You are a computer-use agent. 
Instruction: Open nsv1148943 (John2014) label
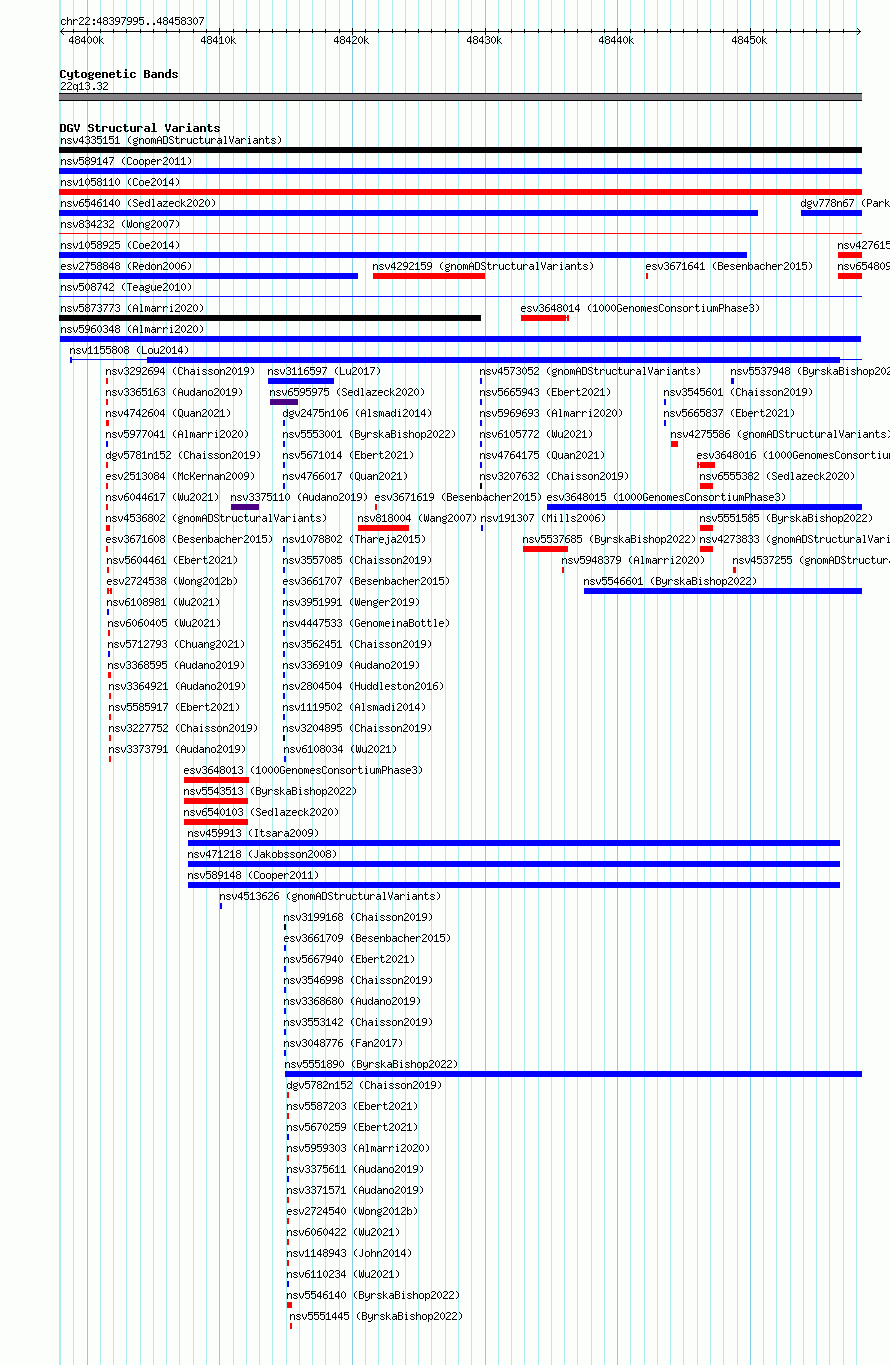349,1253
